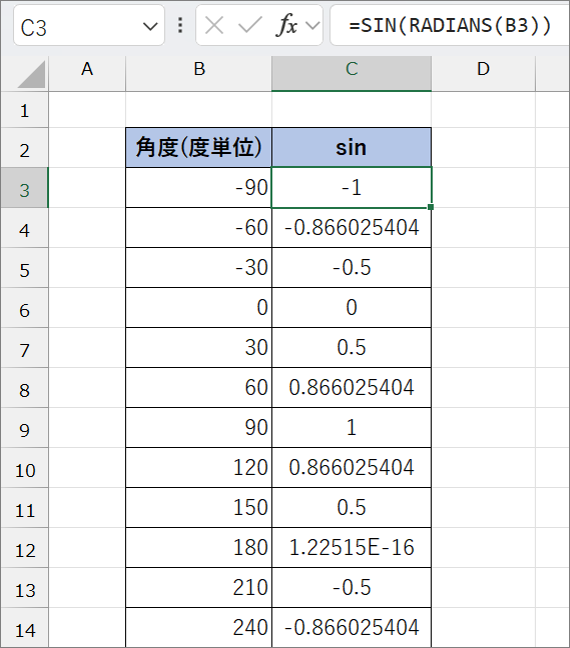Viewport: 570px width, 648px height.
Task: Select cell B6 containing 0
Action: [199, 308]
